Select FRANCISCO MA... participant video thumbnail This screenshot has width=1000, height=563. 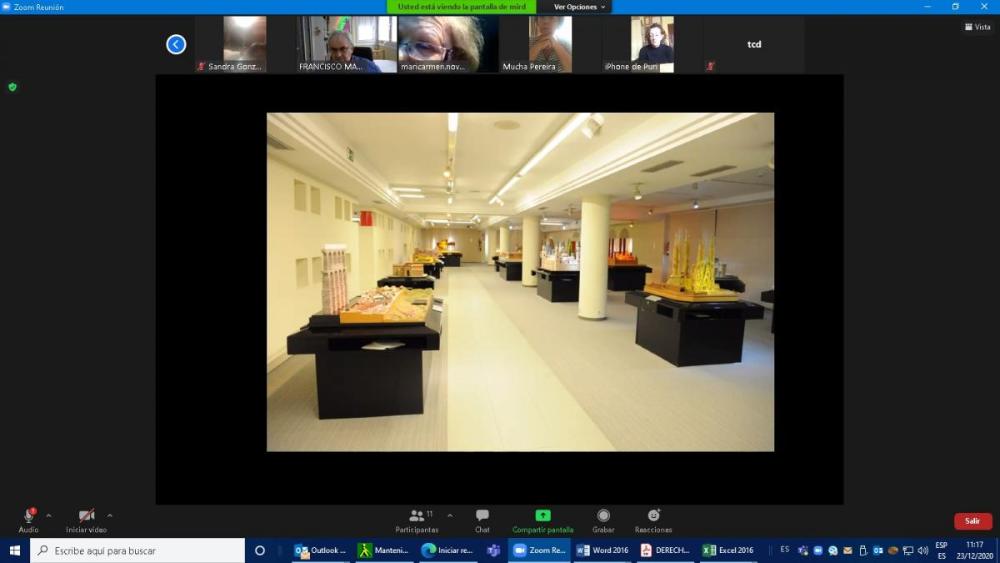(x=346, y=44)
